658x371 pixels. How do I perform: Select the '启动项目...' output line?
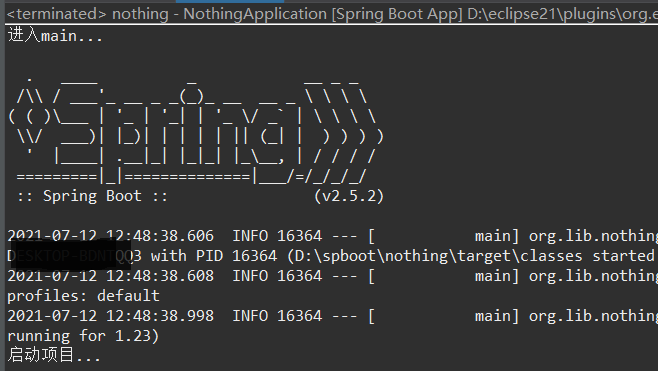(x=54, y=355)
